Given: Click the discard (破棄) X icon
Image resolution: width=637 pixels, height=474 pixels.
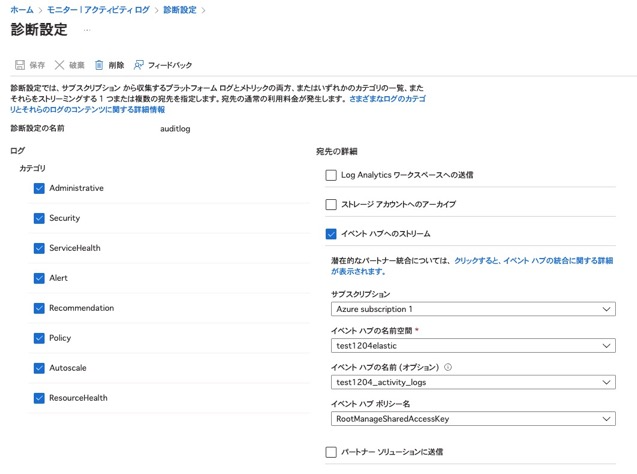Looking at the screenshot, I should tap(59, 65).
